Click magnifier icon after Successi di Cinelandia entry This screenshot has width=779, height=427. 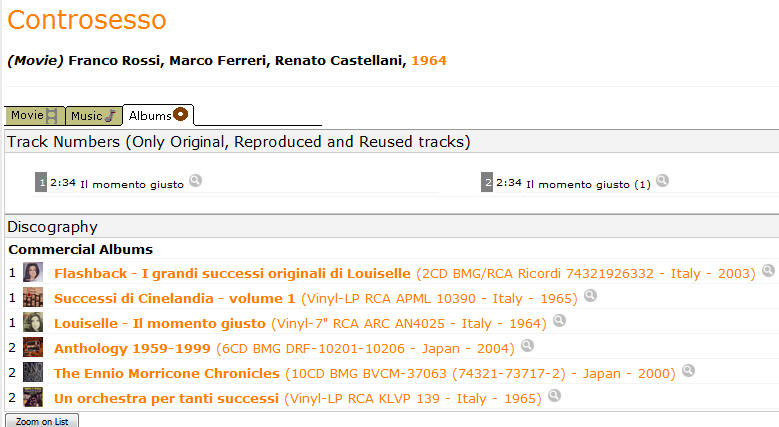click(590, 295)
